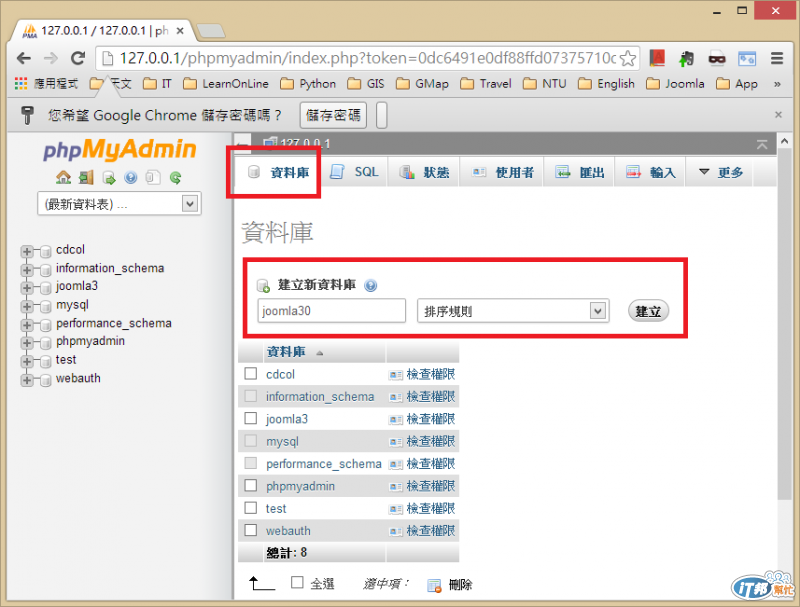Click 檢查權限 for test

point(431,508)
